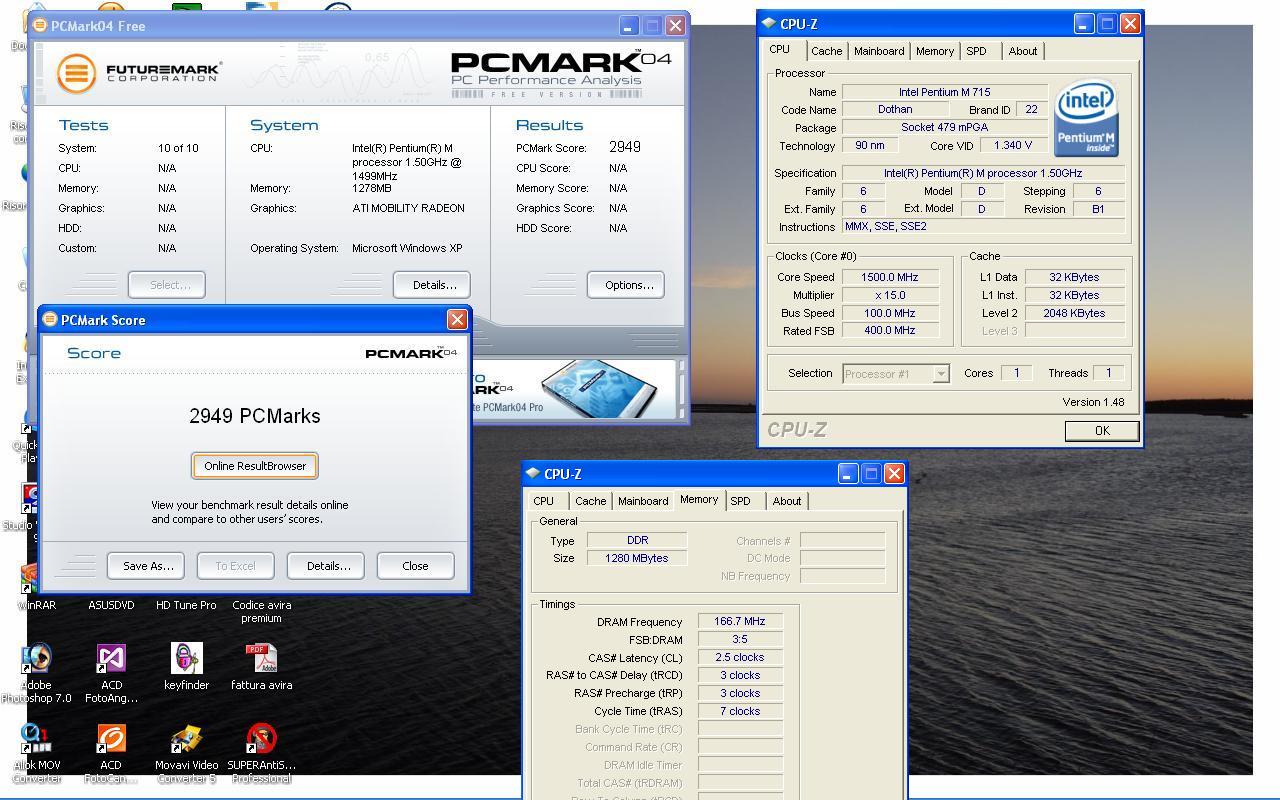This screenshot has width=1280, height=800.
Task: Expand the Processor #1 selection dropdown
Action: click(x=941, y=374)
